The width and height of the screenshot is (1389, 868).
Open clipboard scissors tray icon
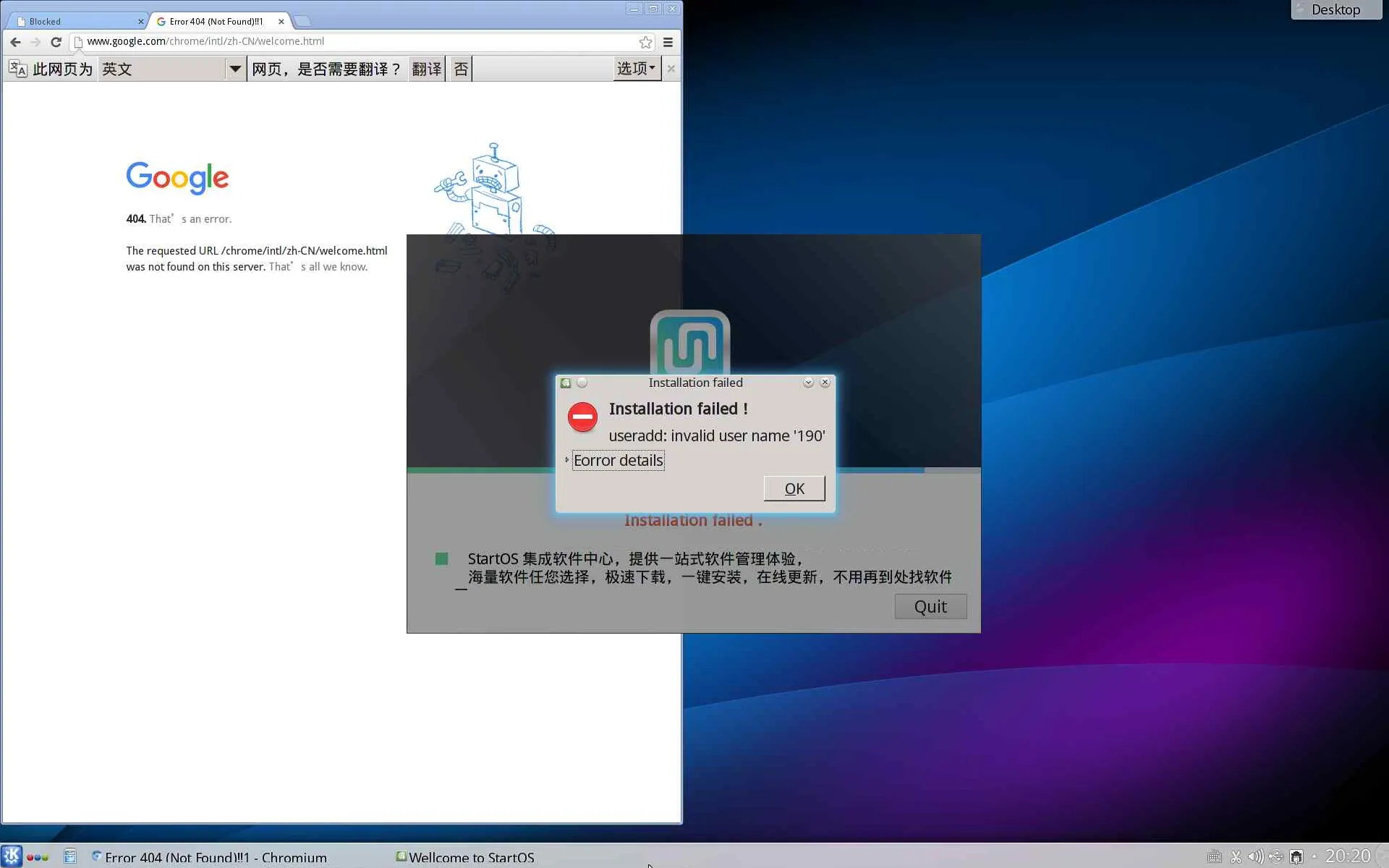click(x=1236, y=856)
